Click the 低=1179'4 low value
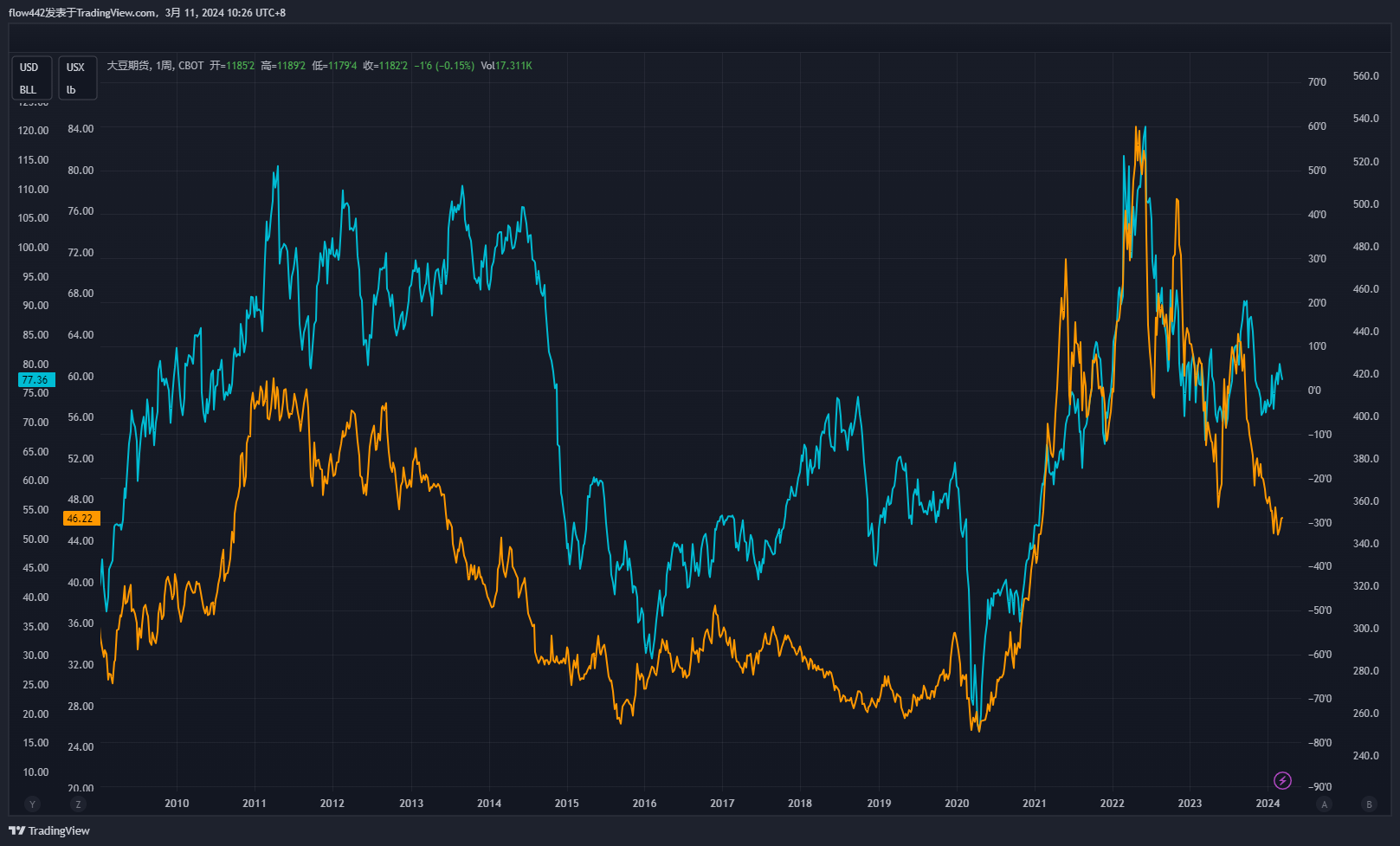 click(334, 66)
